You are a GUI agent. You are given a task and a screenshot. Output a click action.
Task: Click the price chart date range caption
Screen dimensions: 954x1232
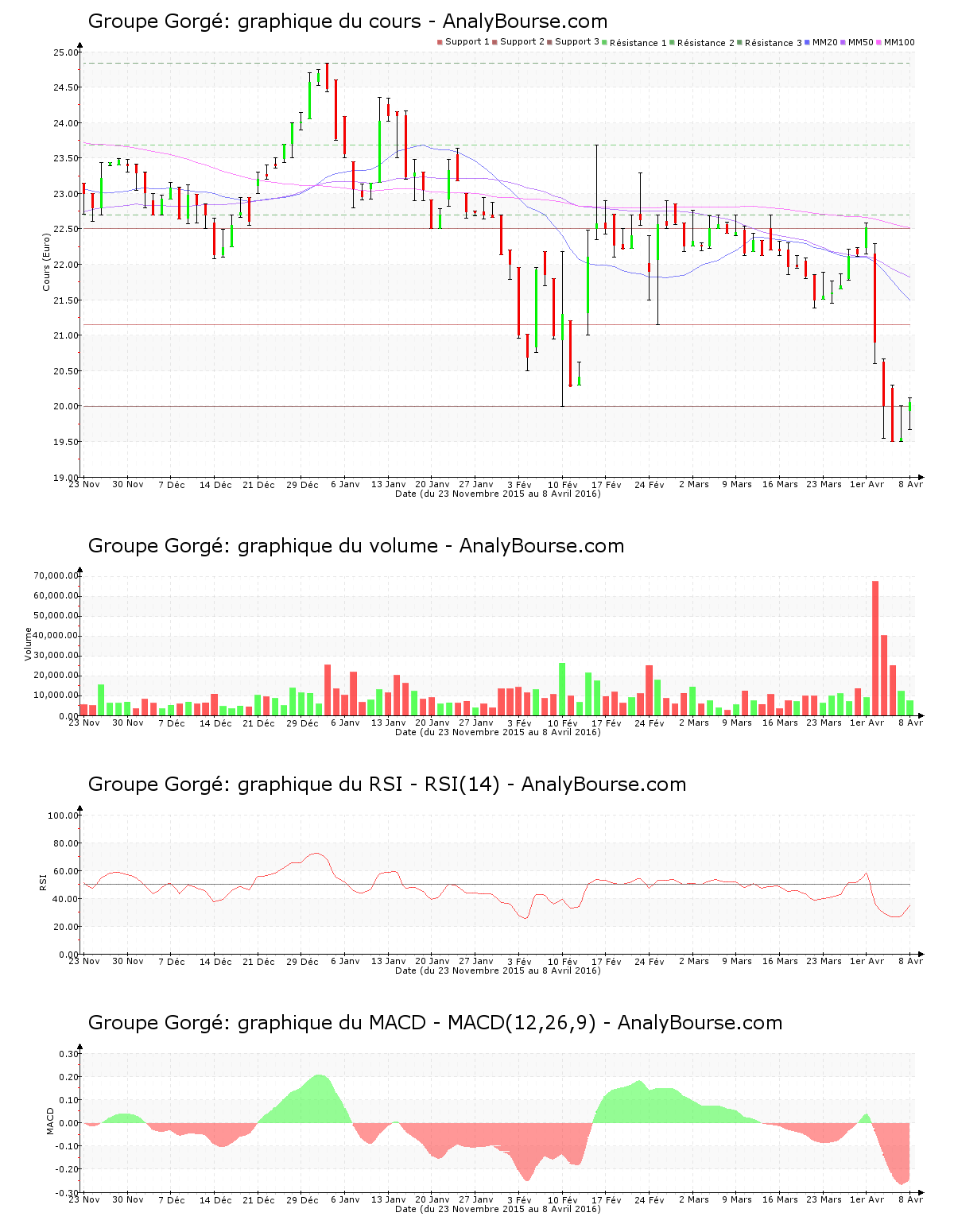click(498, 494)
